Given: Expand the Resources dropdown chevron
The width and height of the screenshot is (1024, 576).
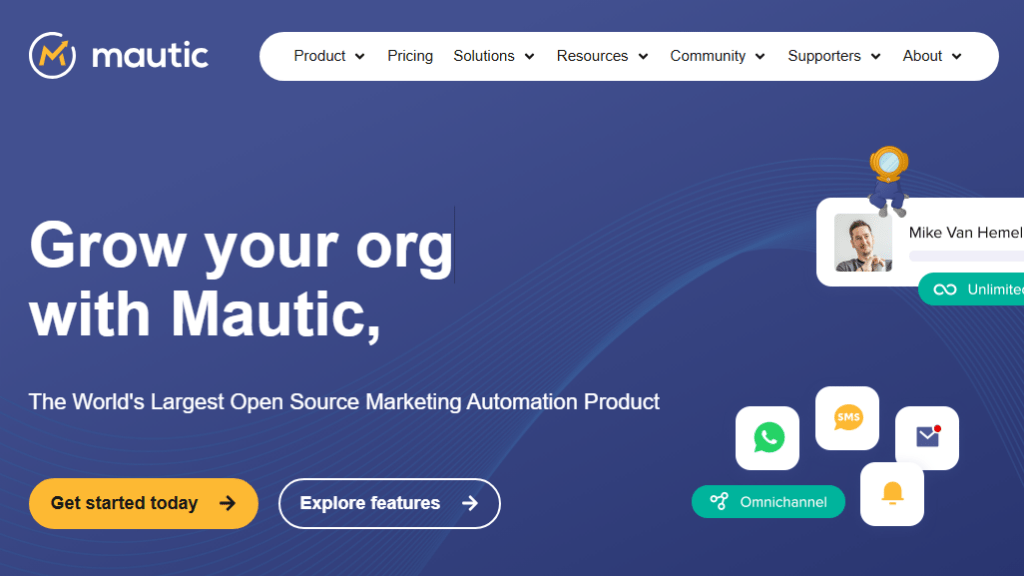Looking at the screenshot, I should [x=643, y=57].
